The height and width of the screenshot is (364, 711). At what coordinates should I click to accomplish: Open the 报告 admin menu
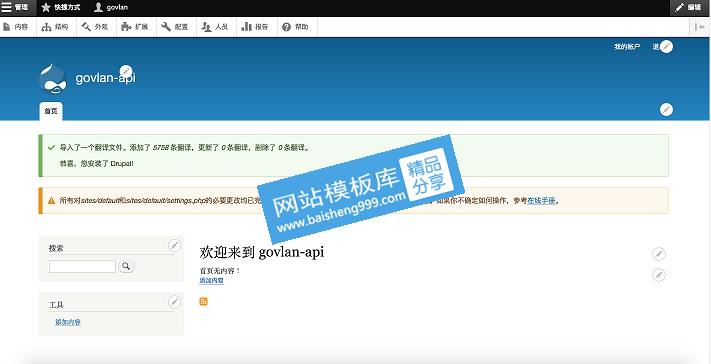click(x=255, y=27)
